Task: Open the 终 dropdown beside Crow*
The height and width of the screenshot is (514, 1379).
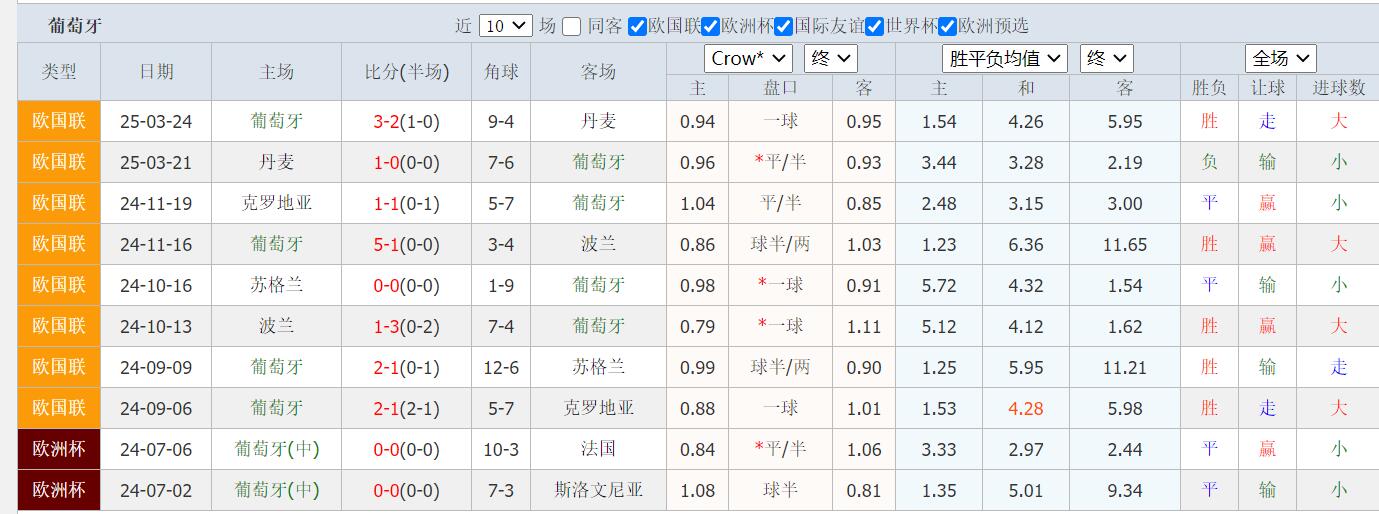Action: click(x=830, y=59)
